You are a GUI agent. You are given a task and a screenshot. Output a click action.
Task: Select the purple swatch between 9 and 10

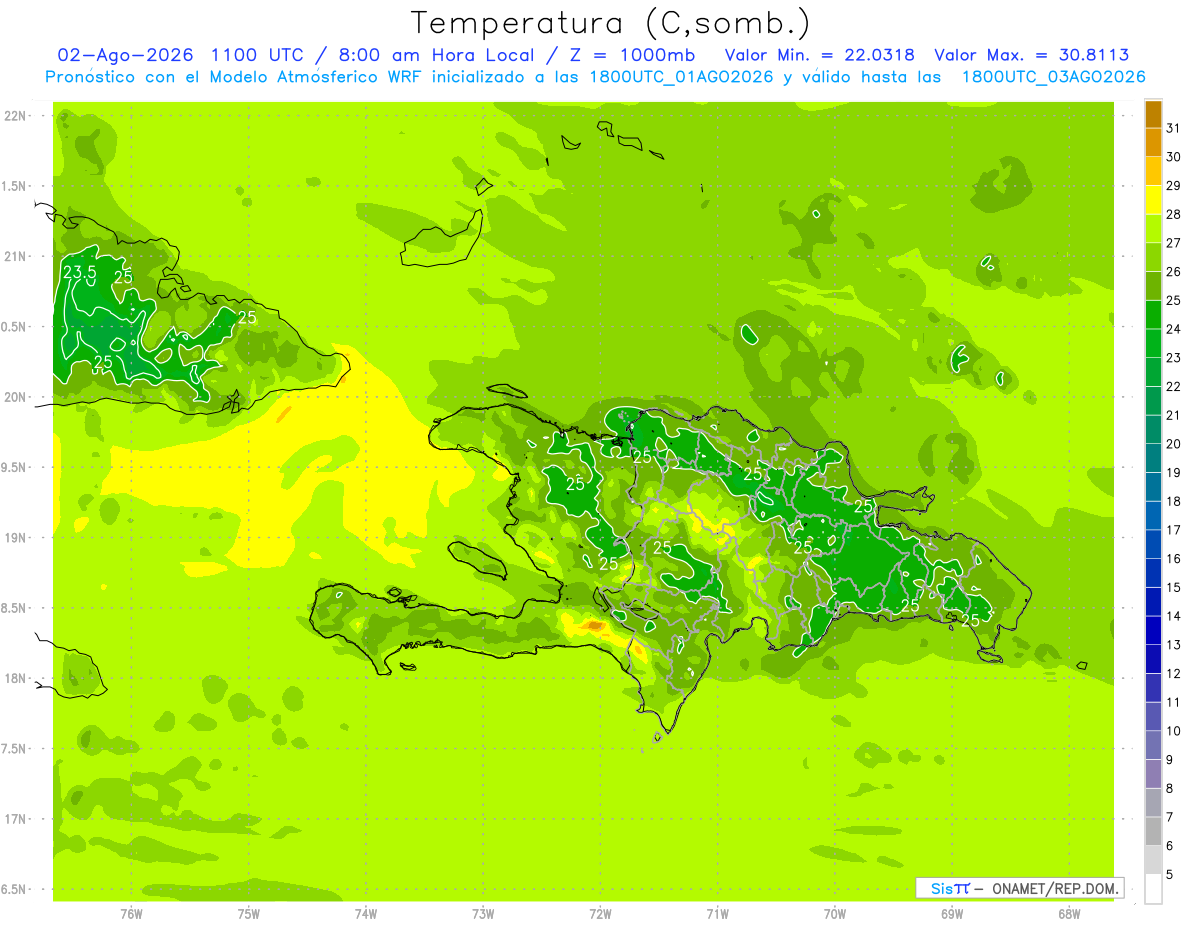1153,745
